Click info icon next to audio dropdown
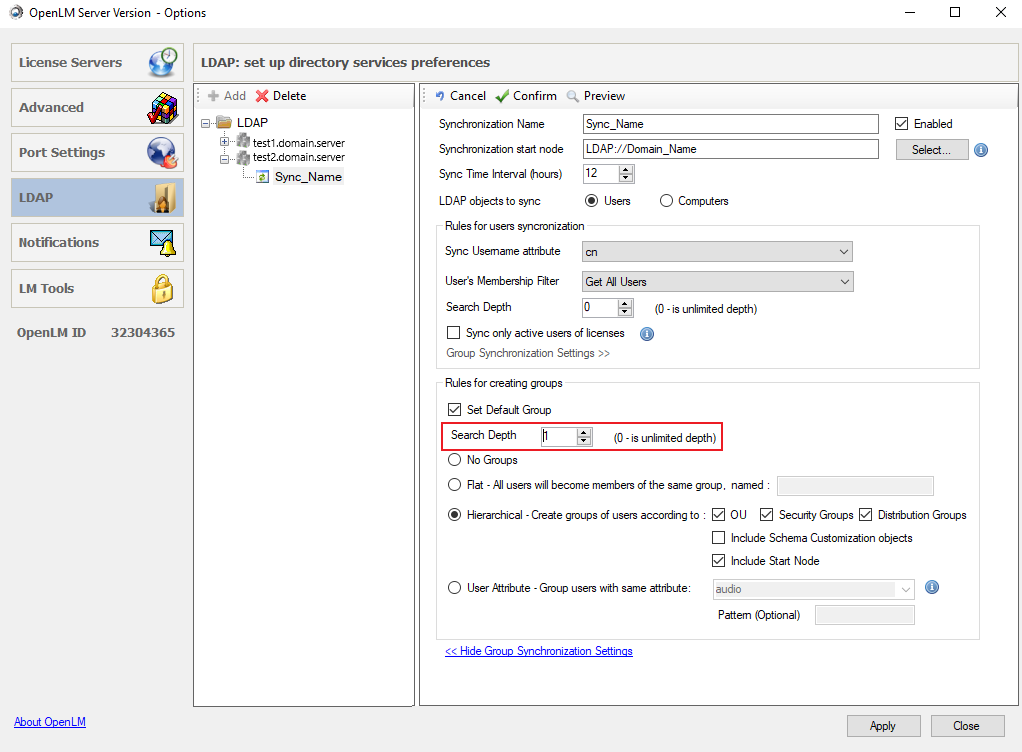 [x=932, y=588]
